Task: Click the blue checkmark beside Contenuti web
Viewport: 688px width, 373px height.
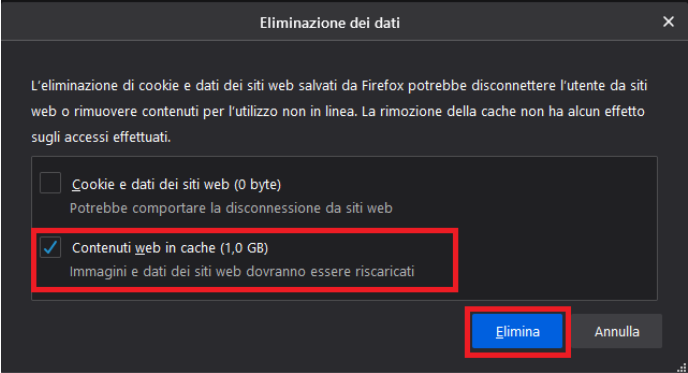Action: tap(50, 247)
